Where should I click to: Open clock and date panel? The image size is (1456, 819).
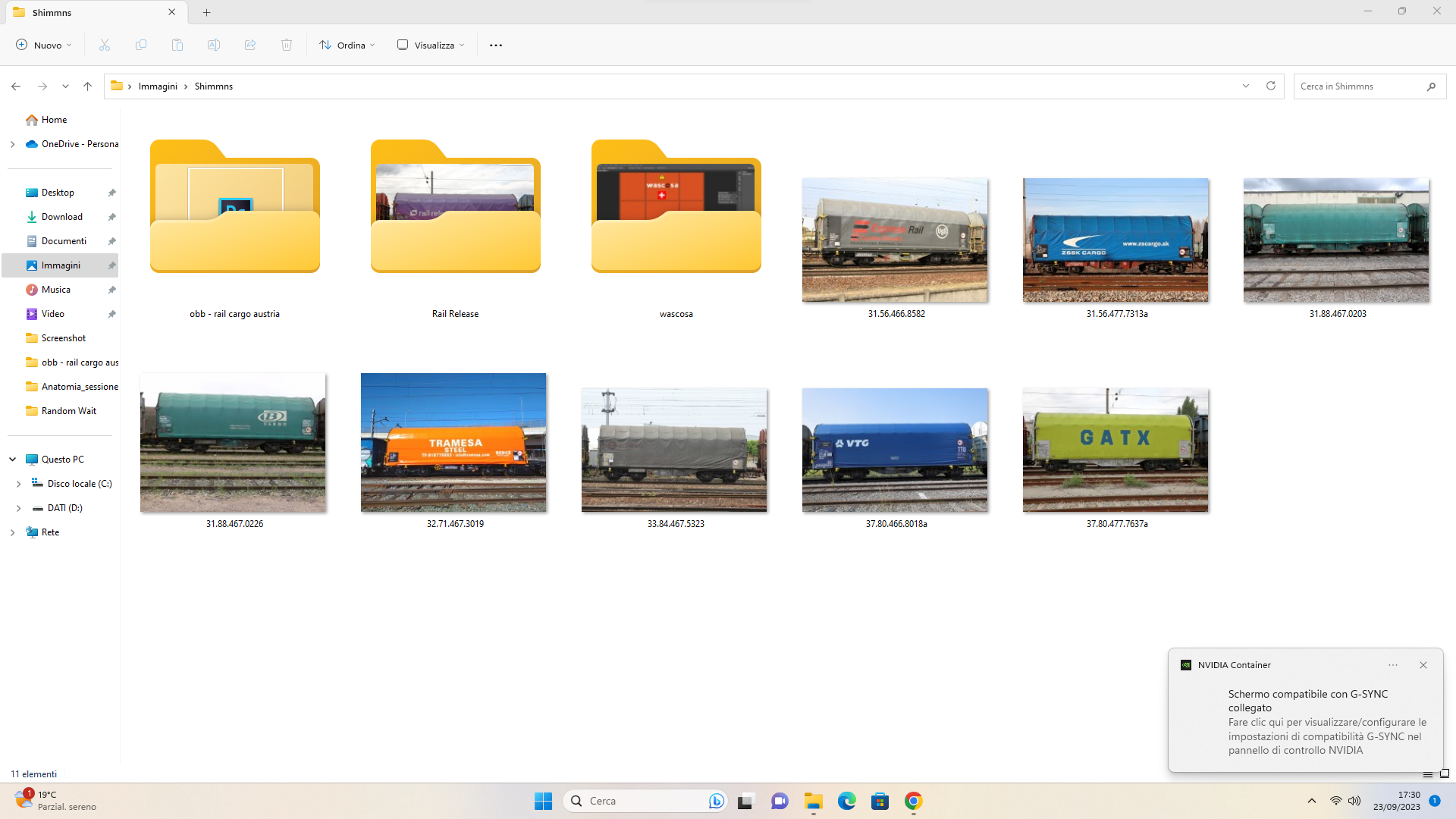pyautogui.click(x=1396, y=801)
